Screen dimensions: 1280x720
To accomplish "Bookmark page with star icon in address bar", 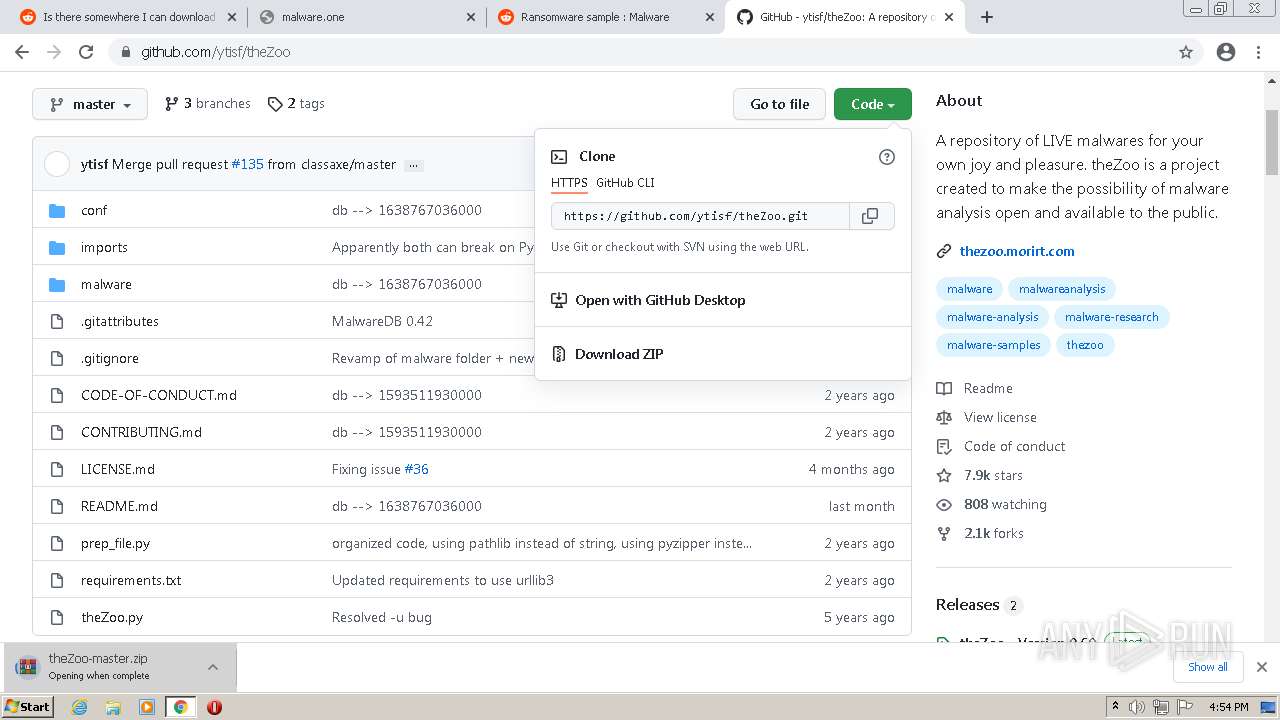I will tap(1186, 52).
